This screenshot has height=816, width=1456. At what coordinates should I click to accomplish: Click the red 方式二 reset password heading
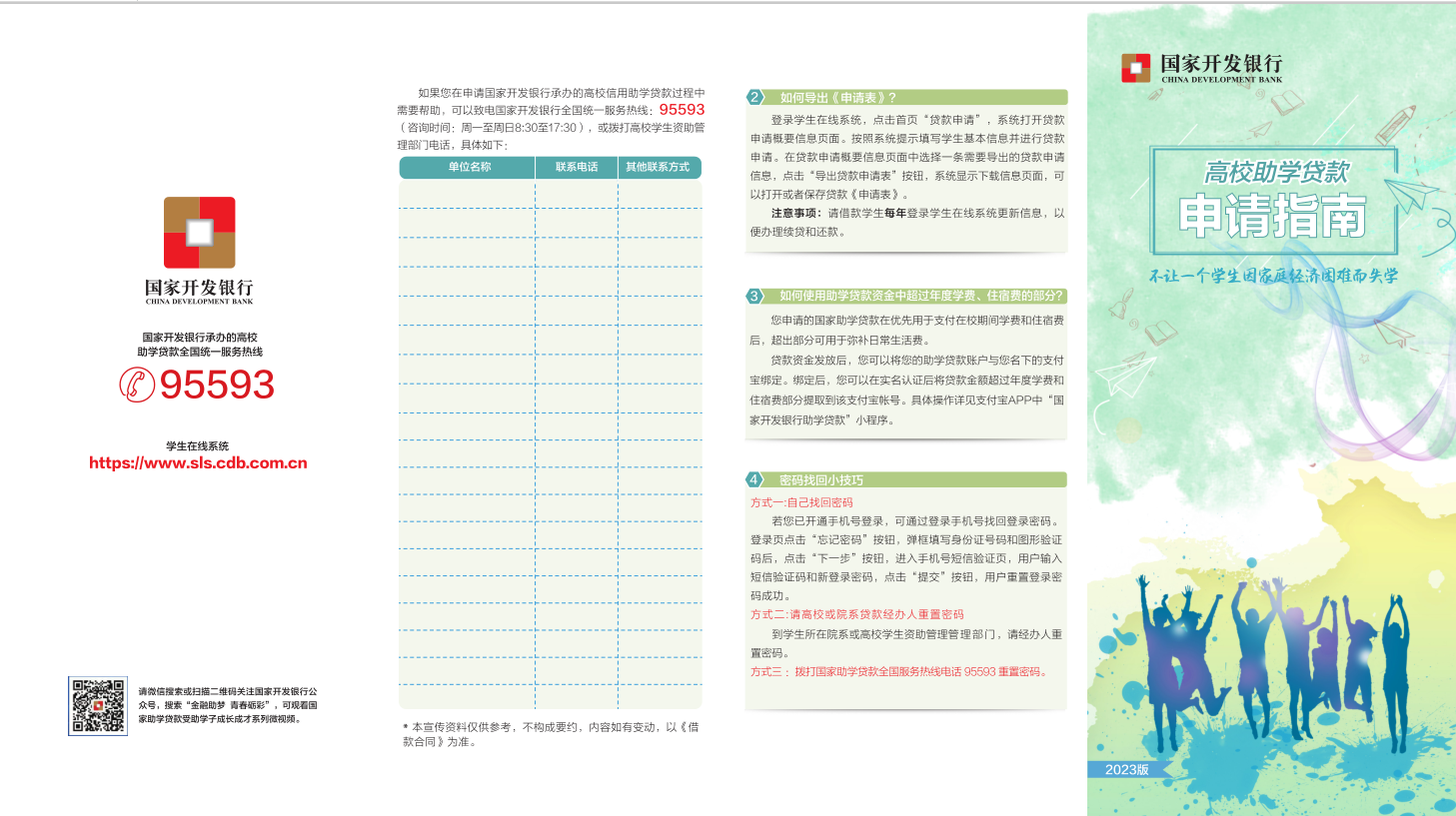(x=856, y=614)
